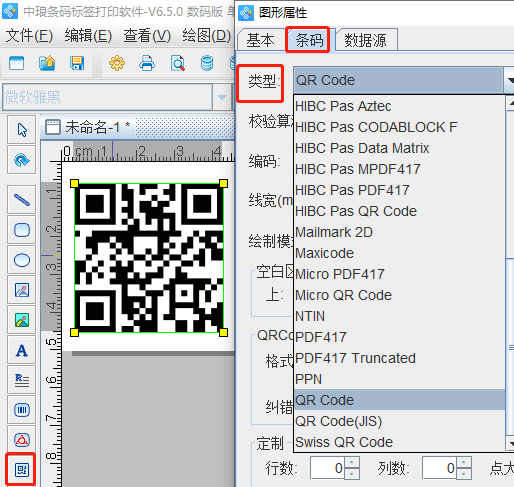The width and height of the screenshot is (514, 487).
Task: Open document settings gear icon
Action: click(x=117, y=63)
